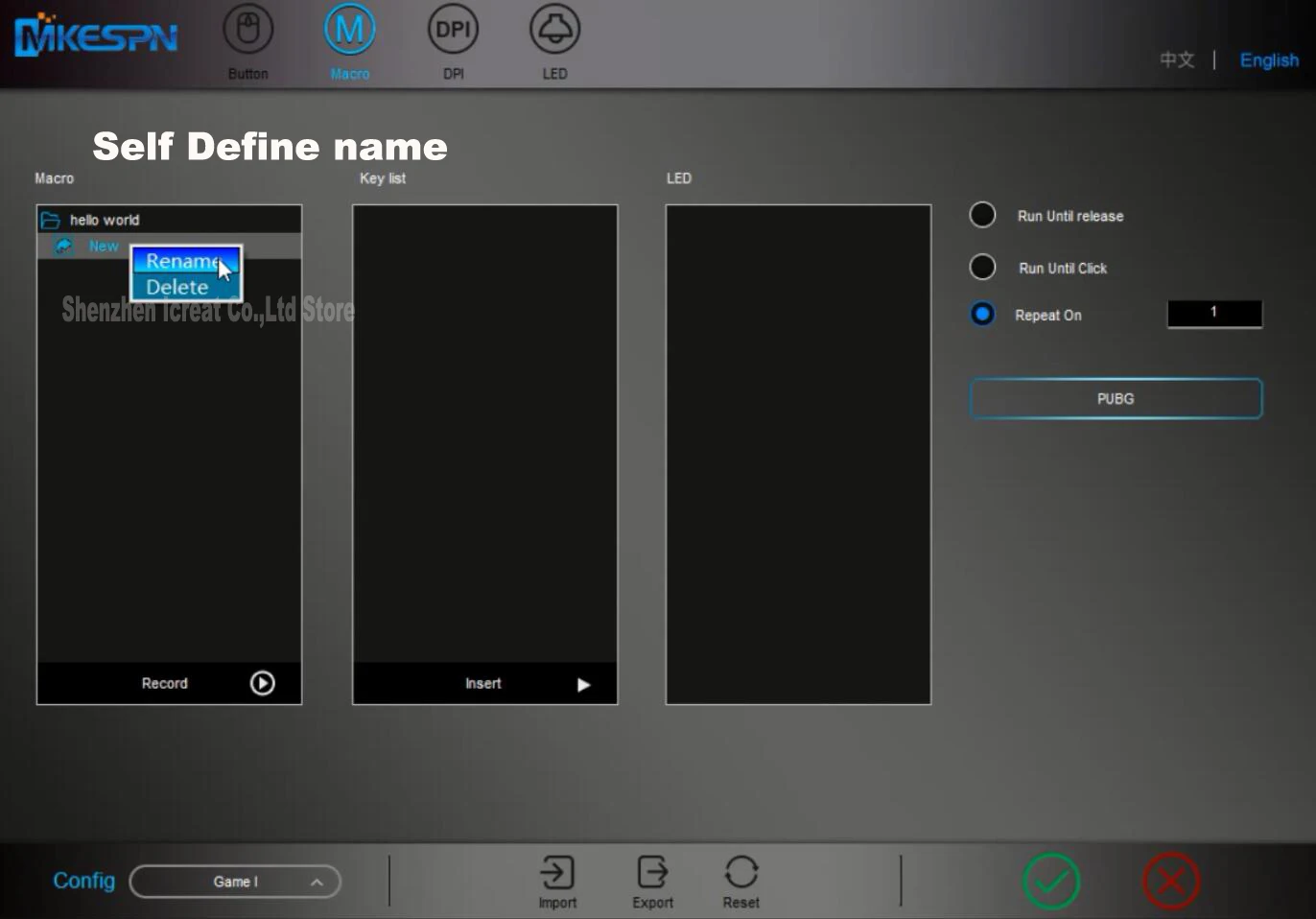The width and height of the screenshot is (1316, 919).
Task: Open the LED lighting icon
Action: [x=554, y=31]
